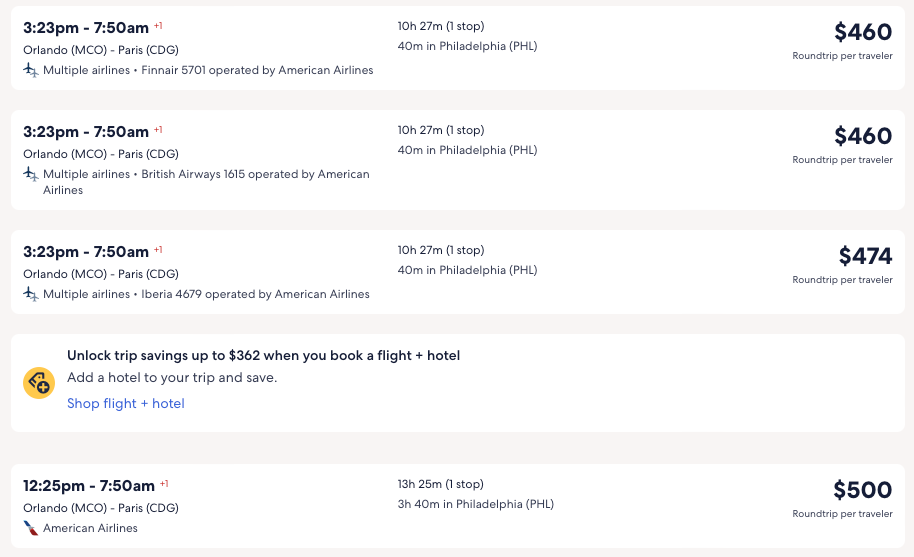This screenshot has height=557, width=914.
Task: Click the American Airlines logo icon
Action: coord(31,528)
